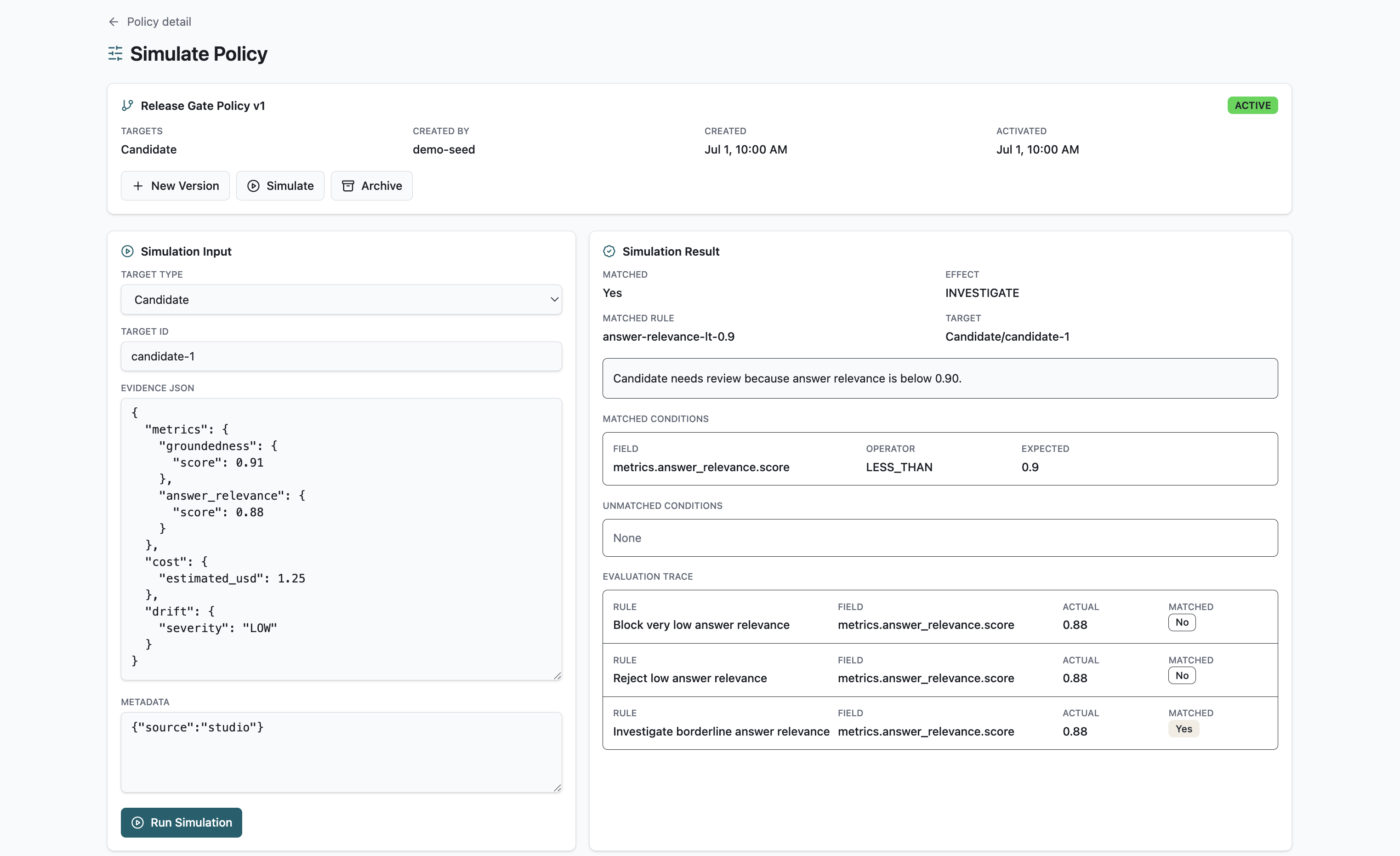Screen dimensions: 1400x856
Task: Click the plus icon in New Version button
Action: coord(138,186)
